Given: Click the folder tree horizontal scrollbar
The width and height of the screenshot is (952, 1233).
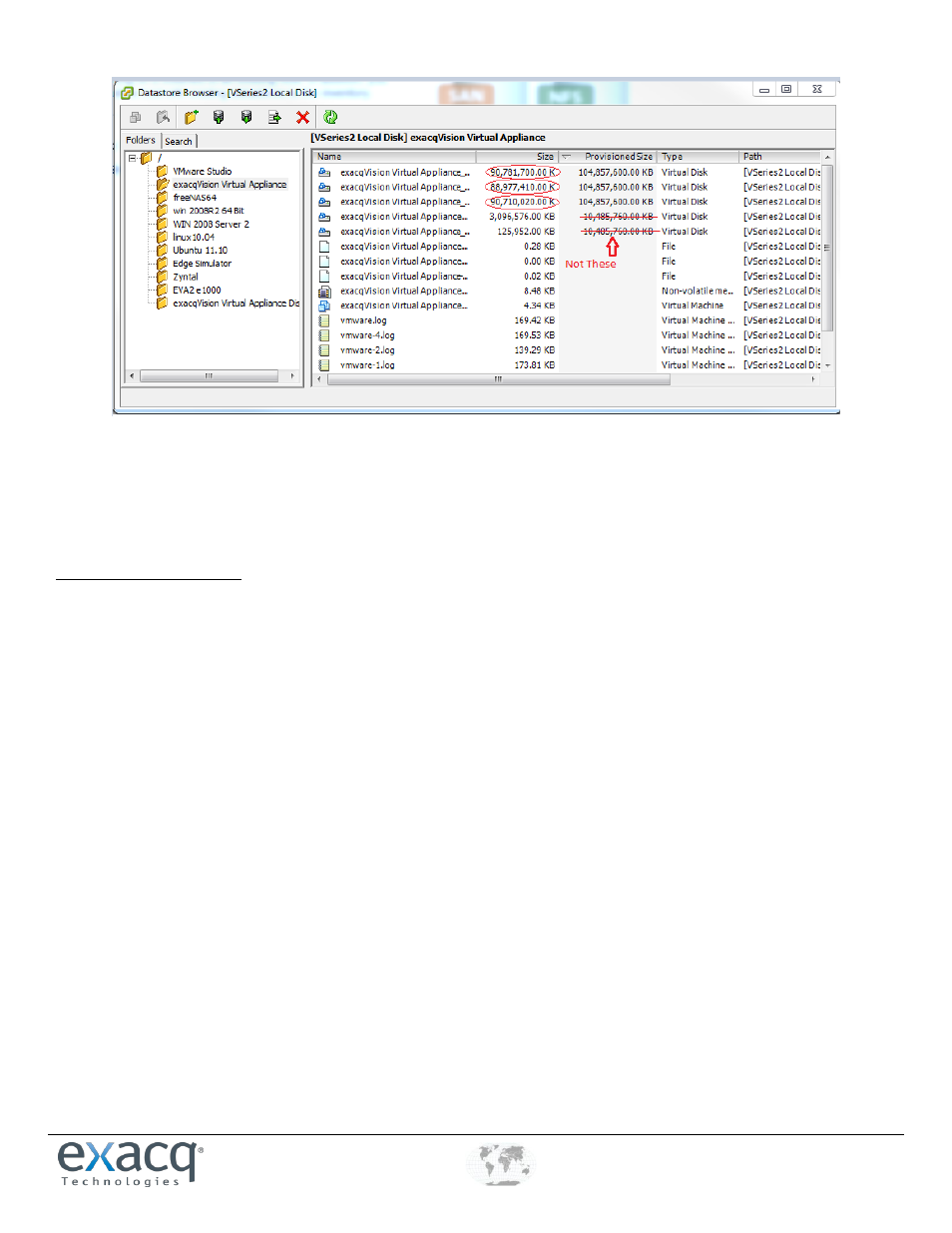Looking at the screenshot, I should point(209,376).
